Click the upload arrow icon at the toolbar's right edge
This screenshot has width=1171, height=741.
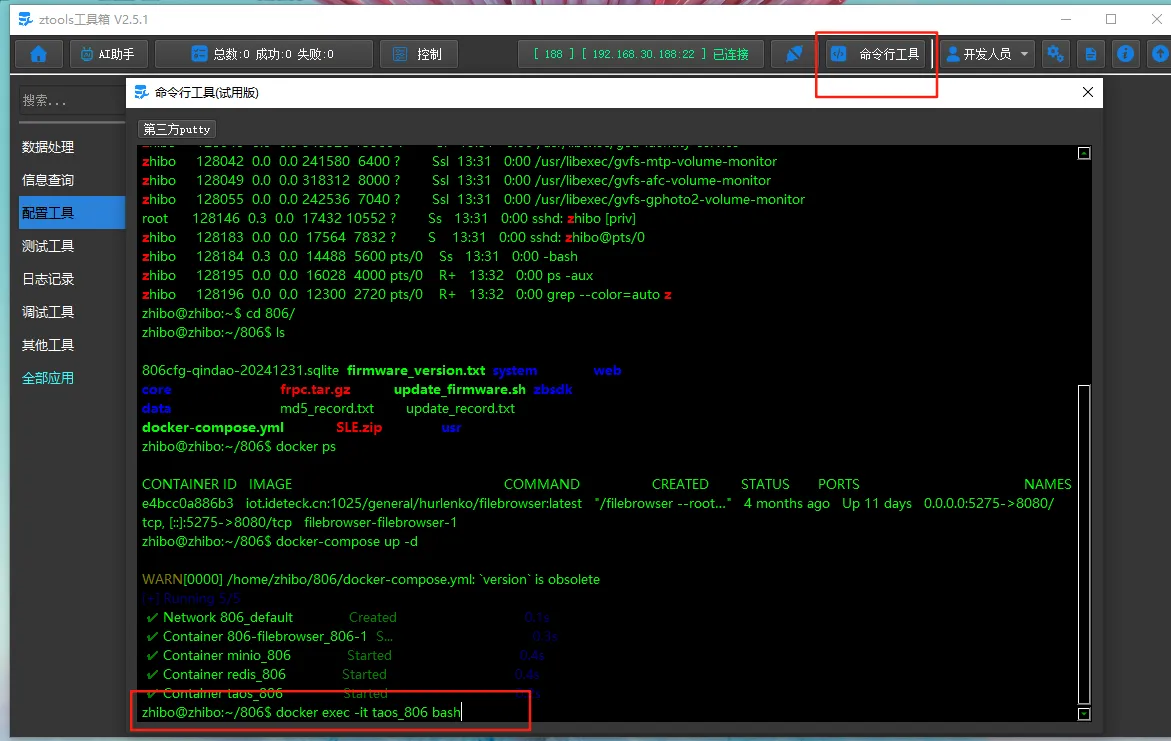tap(1160, 54)
